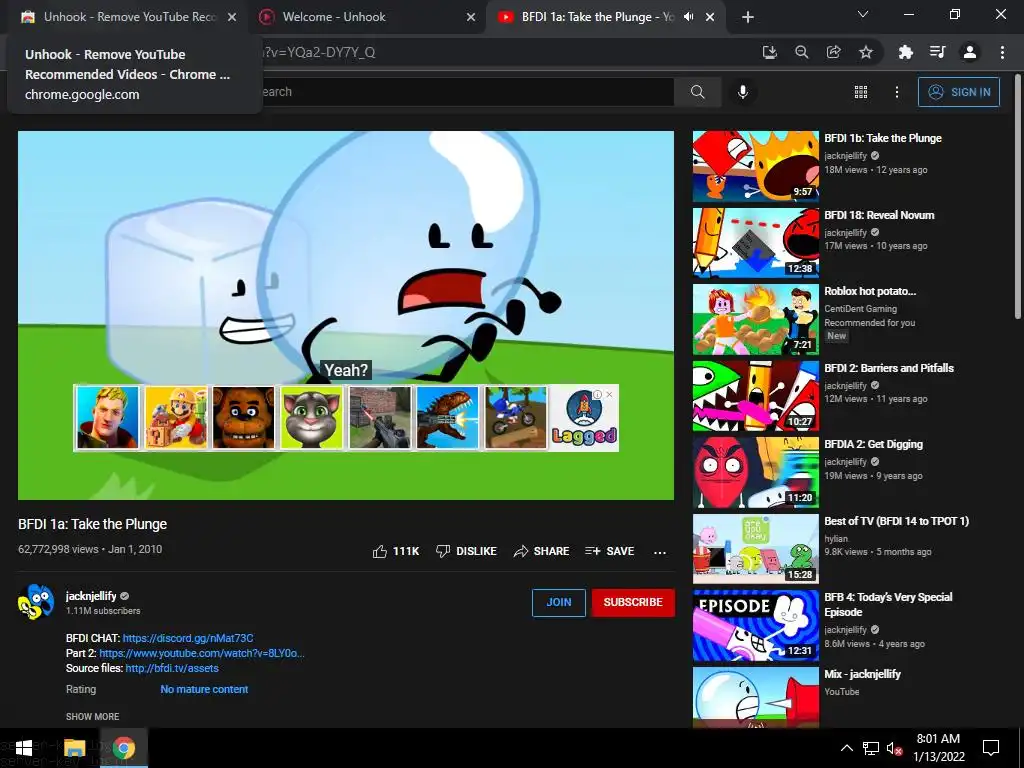
Task: Open the taskbar clock 8:01 AM
Action: (x=938, y=748)
